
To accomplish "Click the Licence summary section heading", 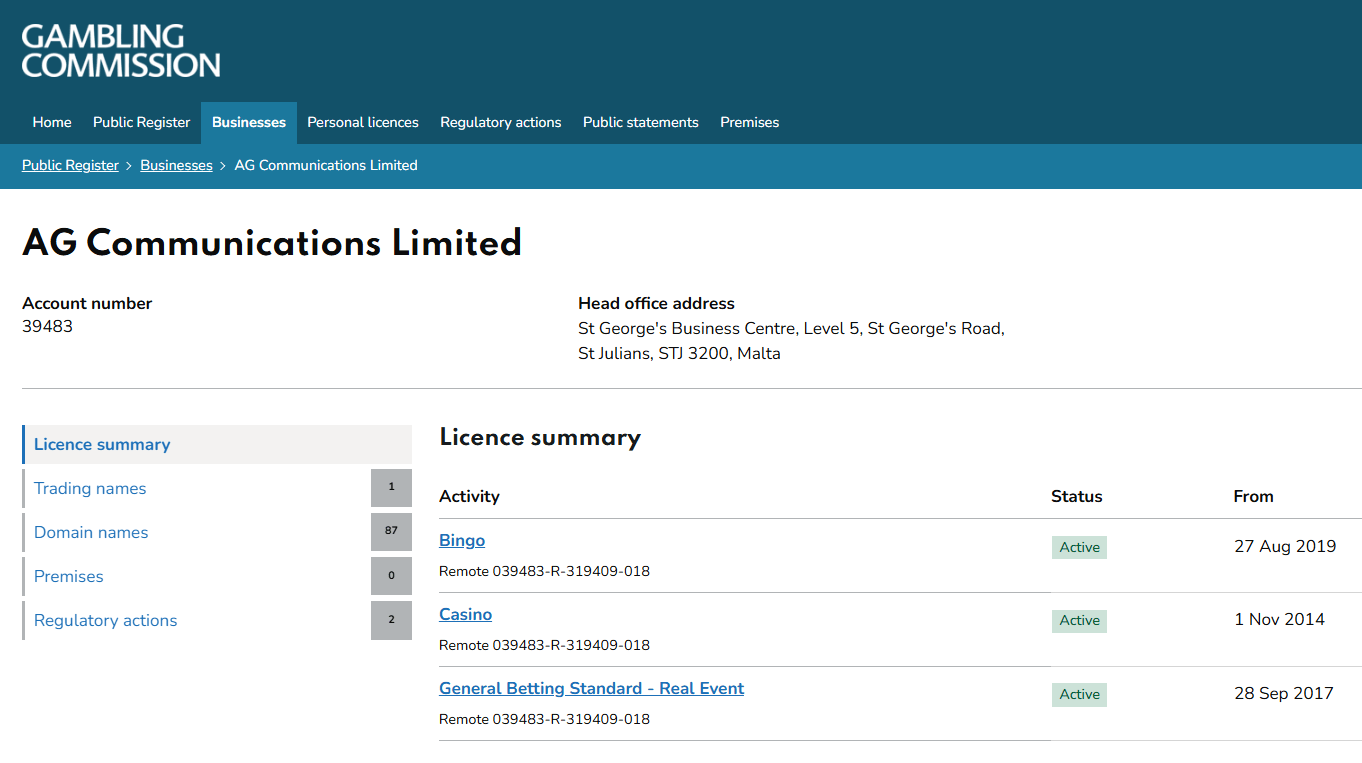I will 540,437.
